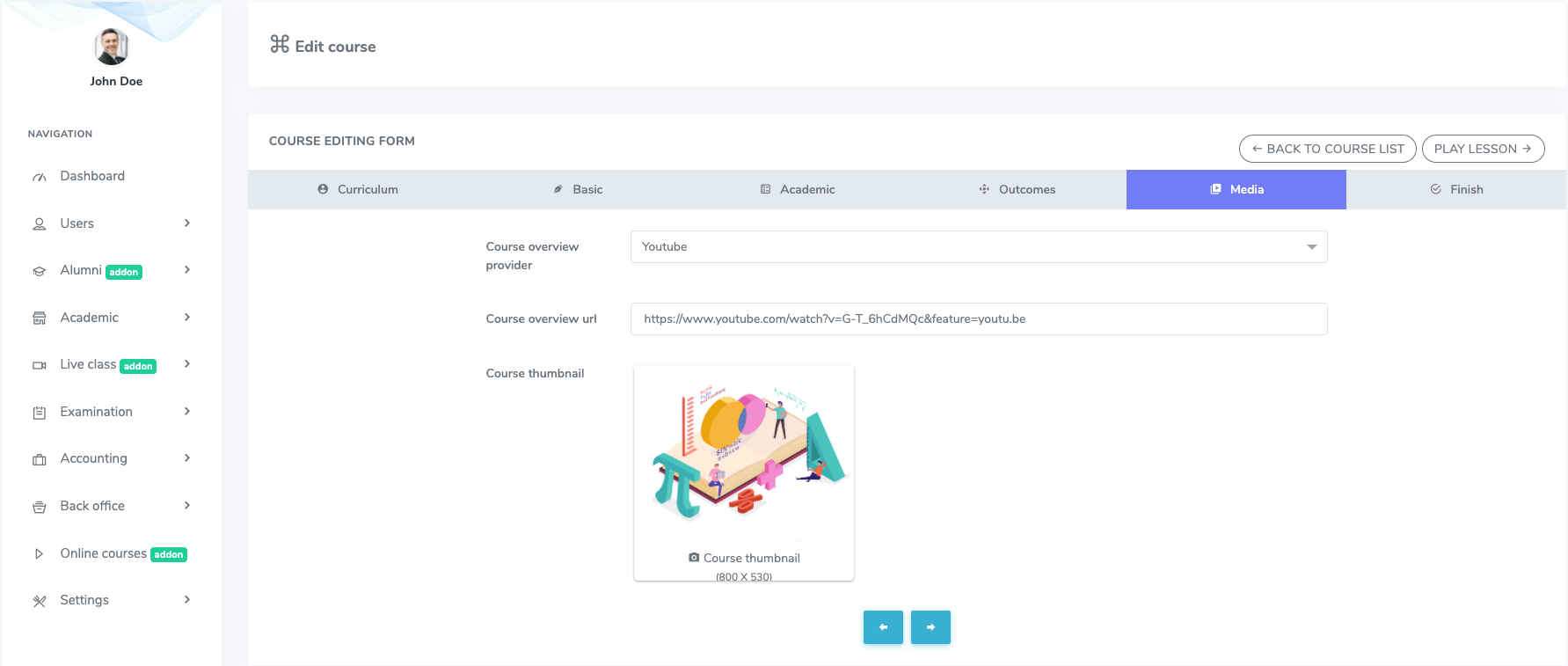Click the Live class camera icon
The width and height of the screenshot is (1568, 666).
(40, 365)
